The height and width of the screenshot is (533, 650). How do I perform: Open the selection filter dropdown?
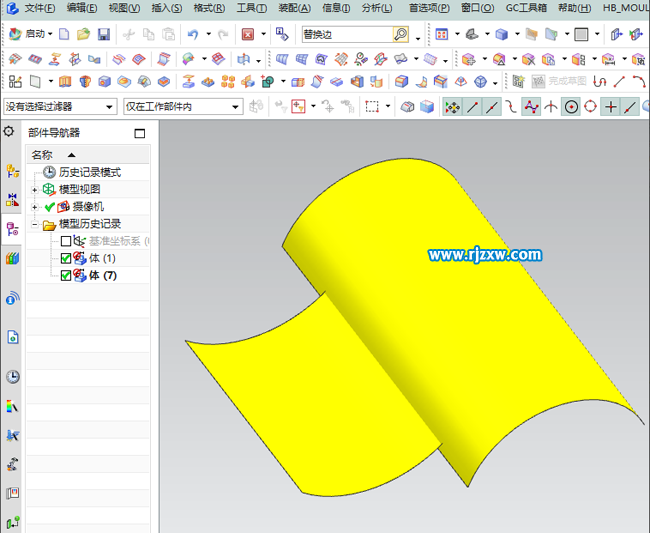point(60,106)
